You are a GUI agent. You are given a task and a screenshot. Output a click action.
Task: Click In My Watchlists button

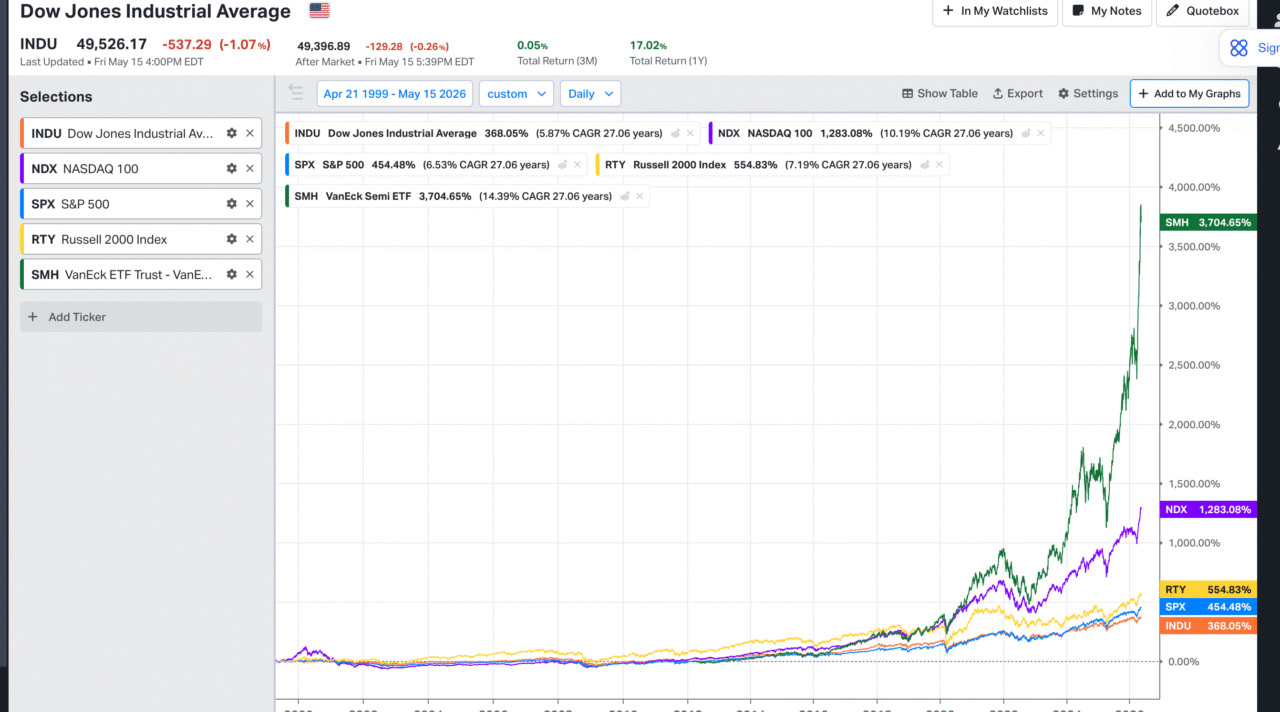[x=995, y=11]
